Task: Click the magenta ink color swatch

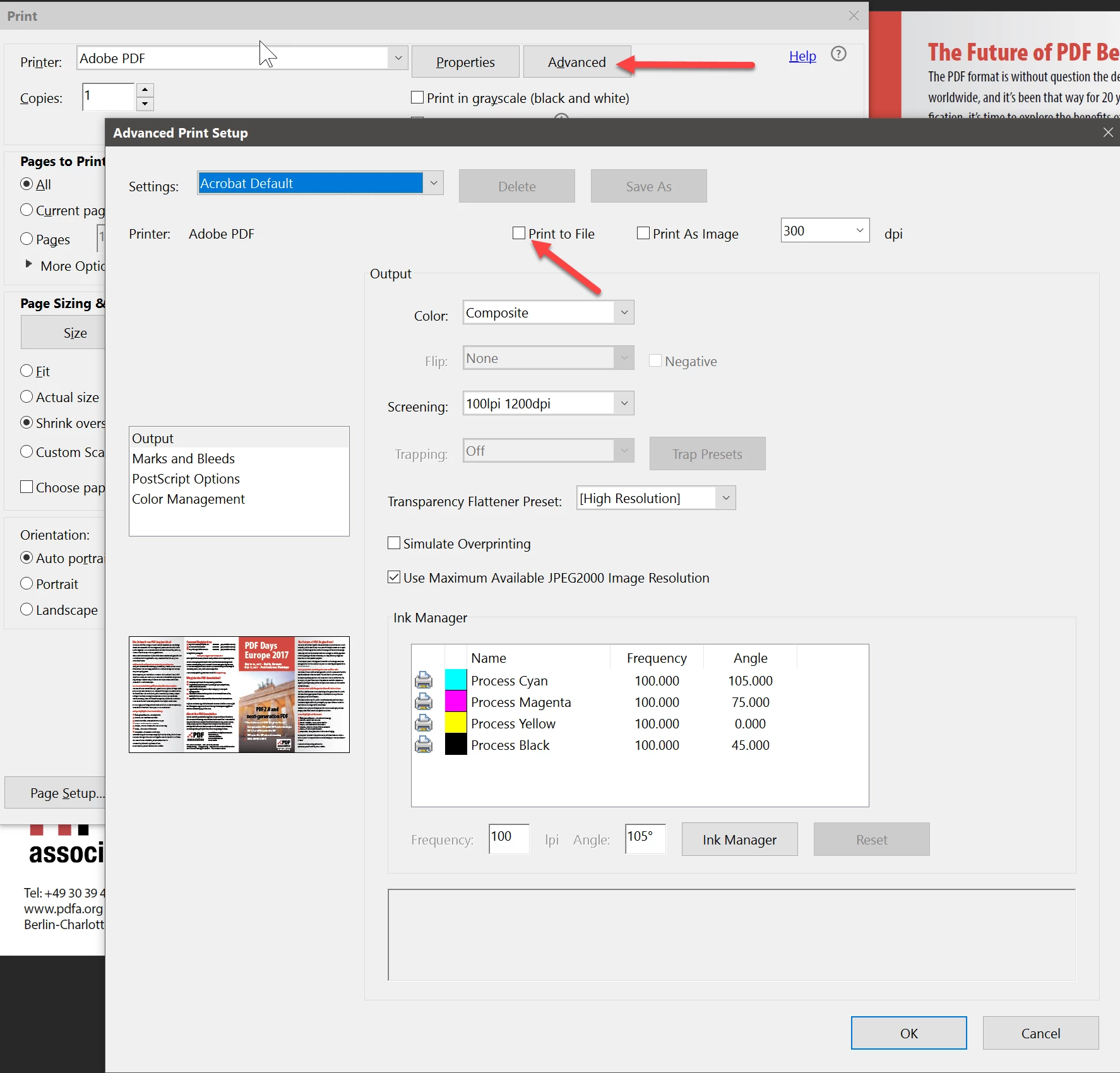Action: [456, 702]
